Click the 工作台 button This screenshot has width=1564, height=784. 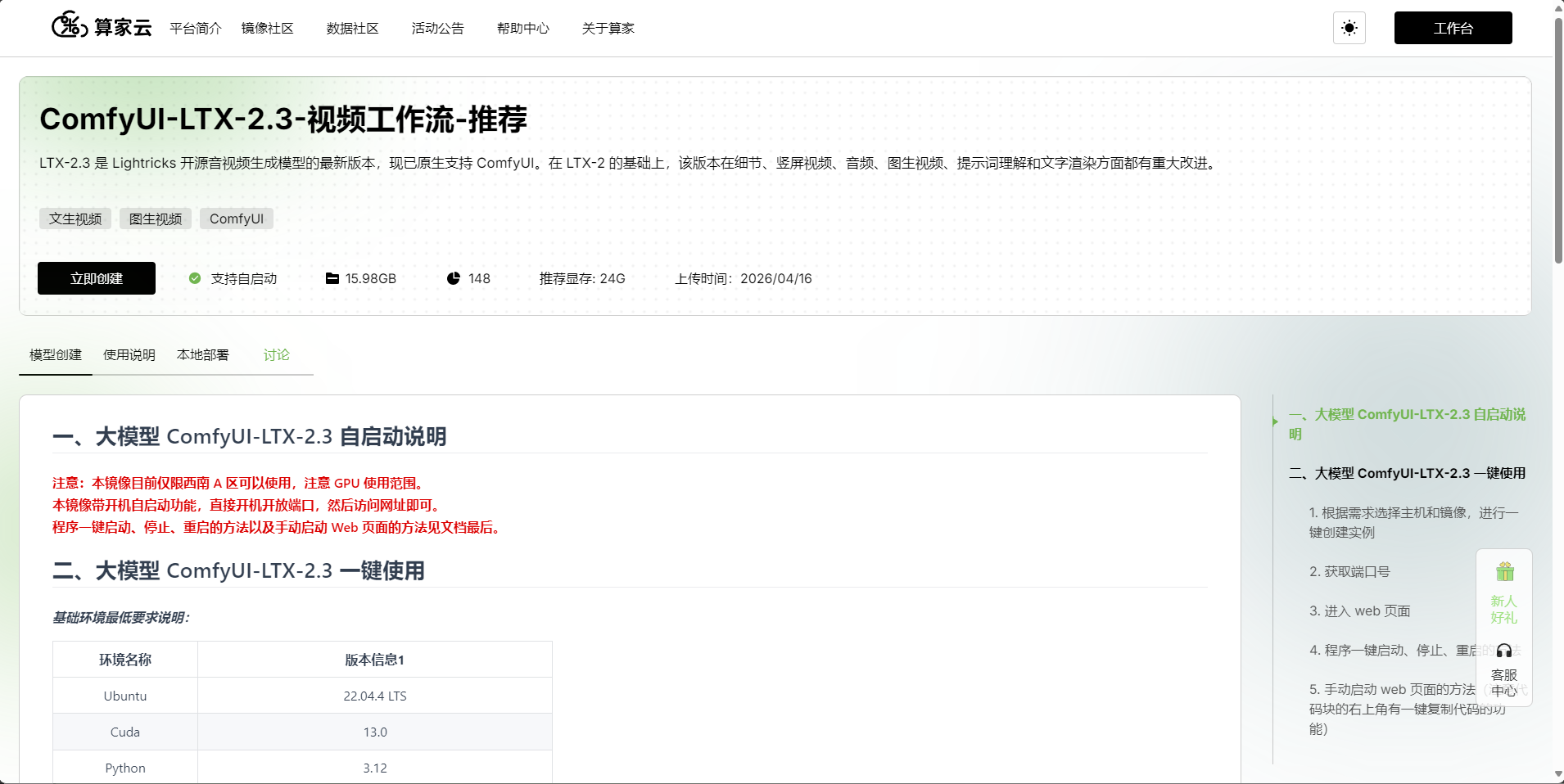point(1453,28)
